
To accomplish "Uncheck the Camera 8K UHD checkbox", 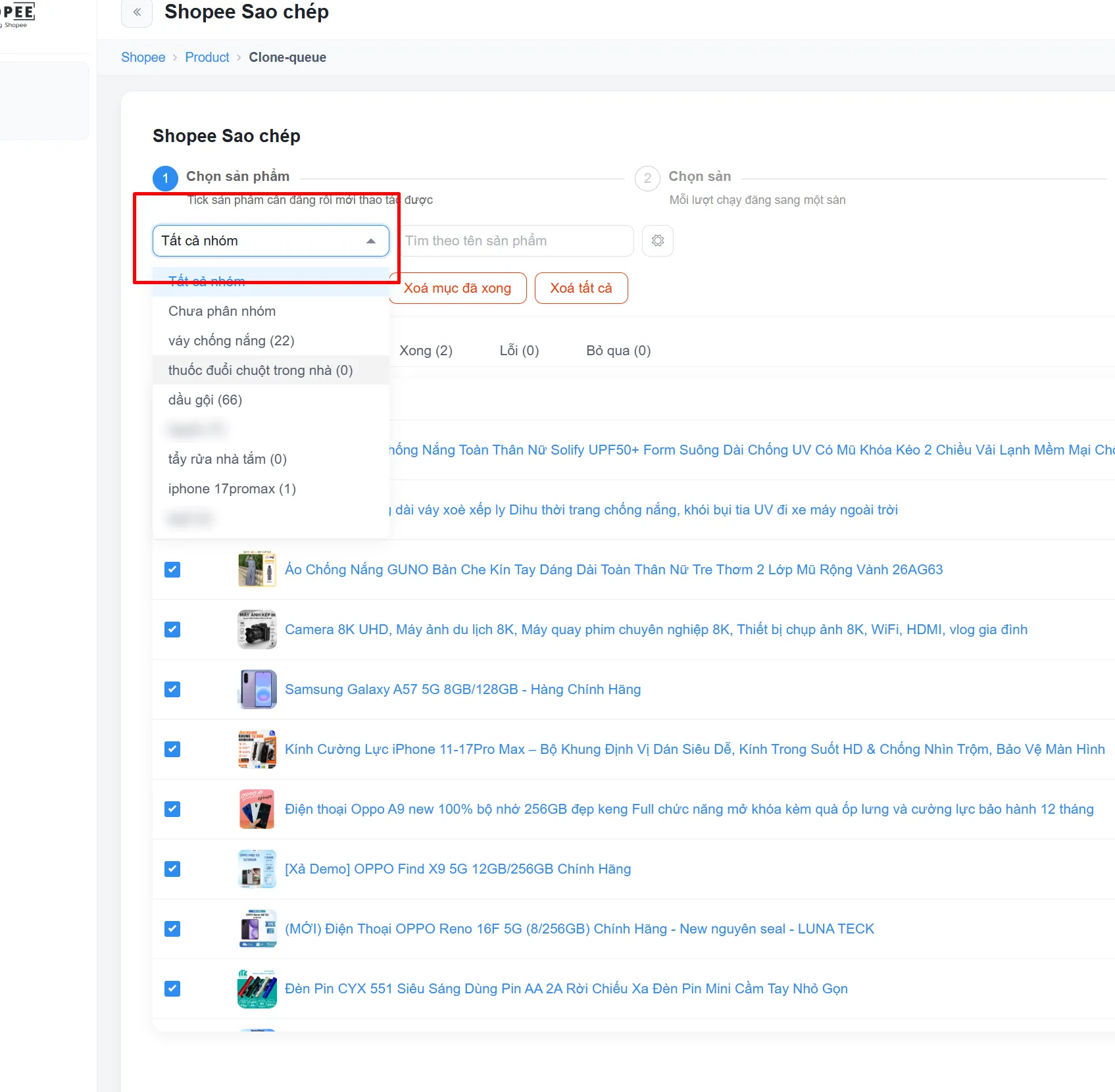I will [x=172, y=630].
